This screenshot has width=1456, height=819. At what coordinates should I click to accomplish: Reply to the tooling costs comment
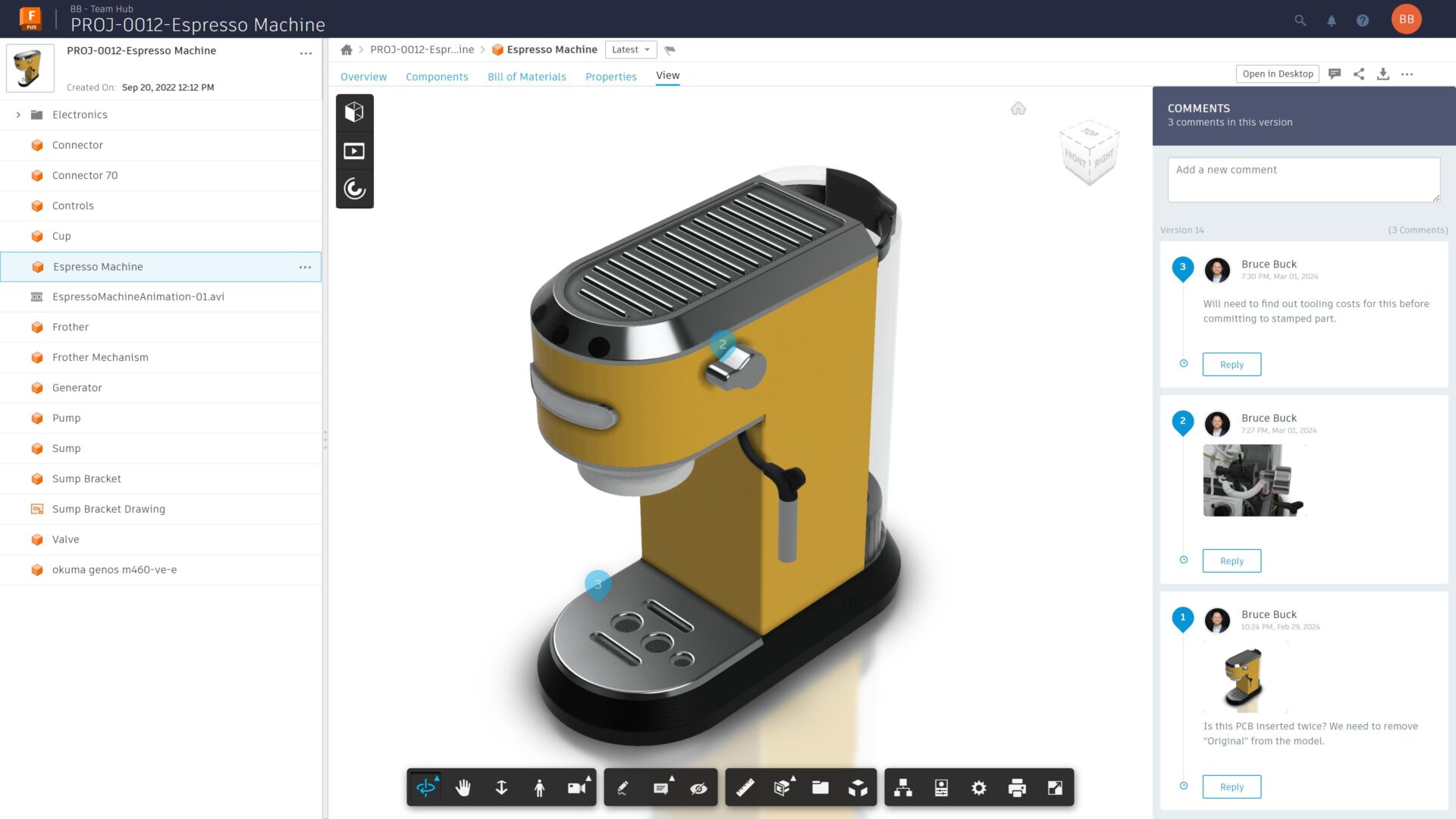[1232, 365]
